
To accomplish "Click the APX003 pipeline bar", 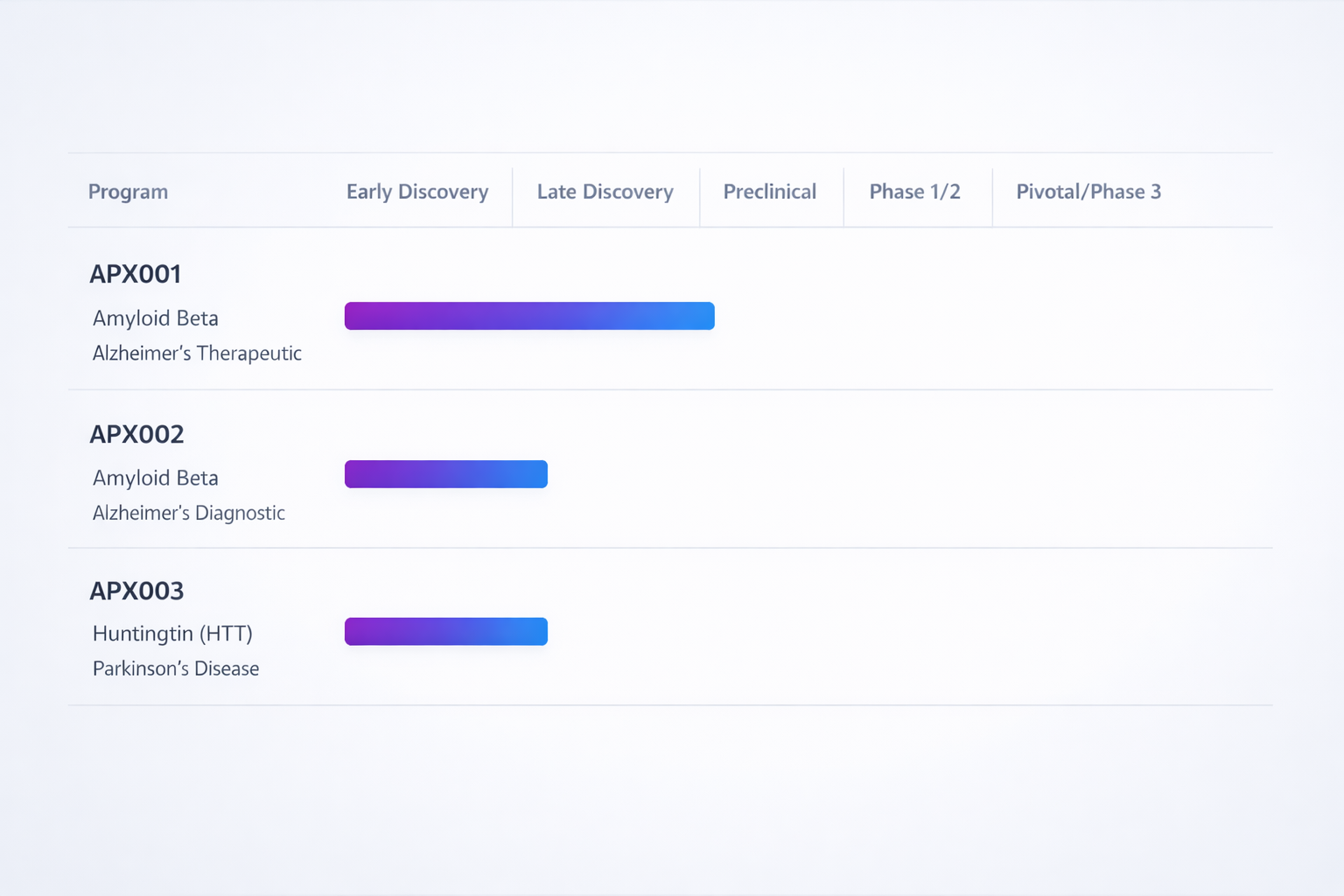I will [445, 631].
